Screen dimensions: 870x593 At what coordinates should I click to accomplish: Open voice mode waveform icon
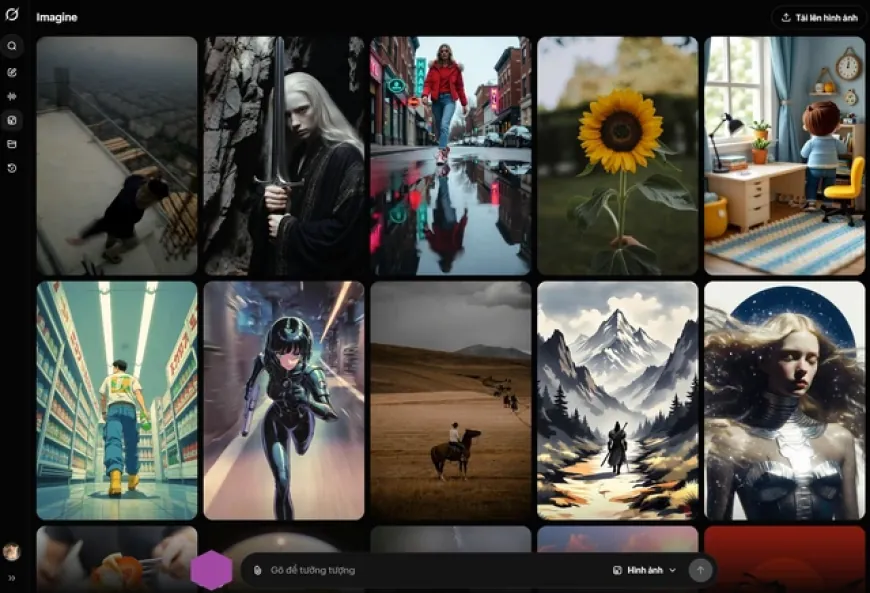pyautogui.click(x=12, y=96)
